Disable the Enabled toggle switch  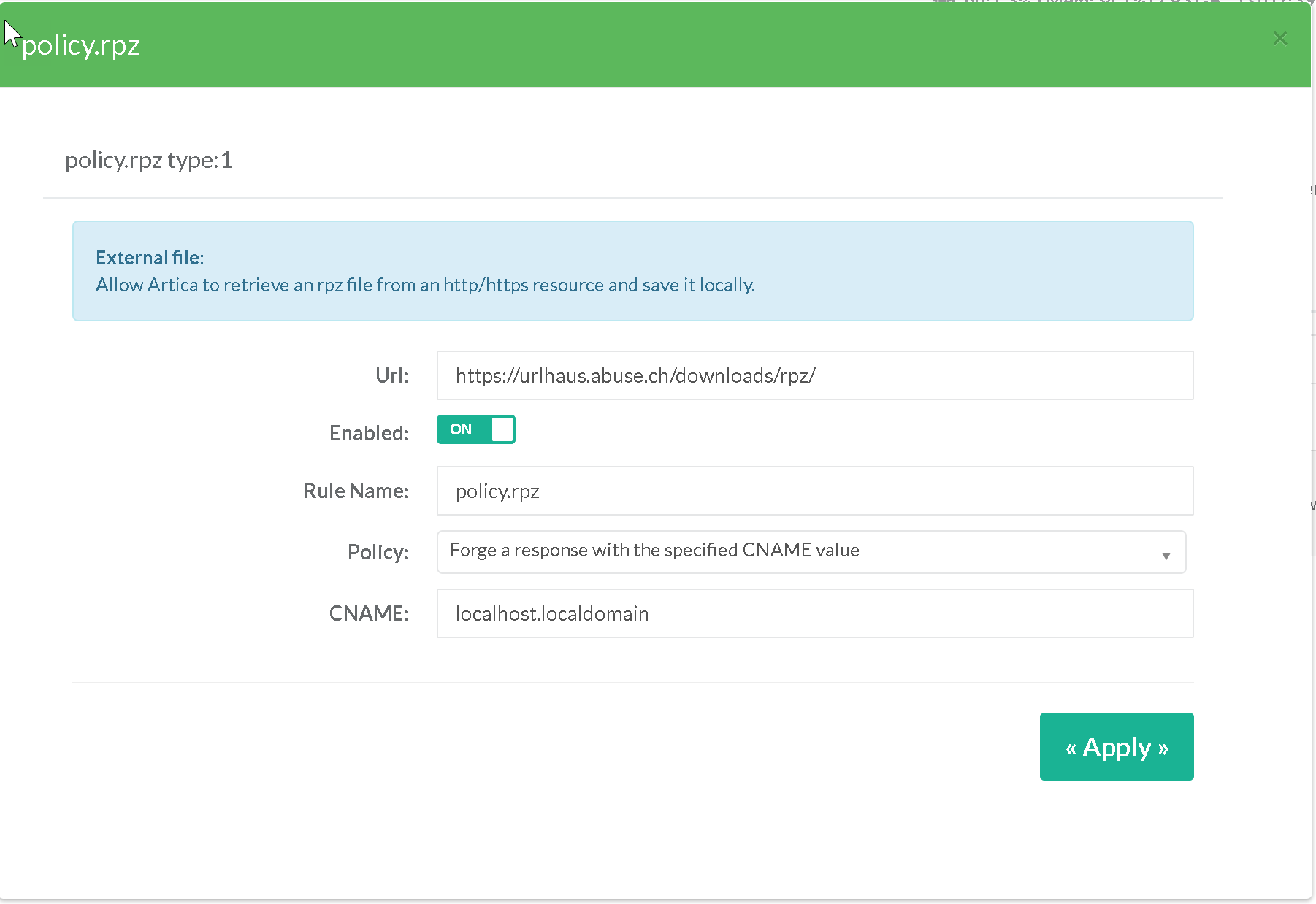tap(475, 429)
